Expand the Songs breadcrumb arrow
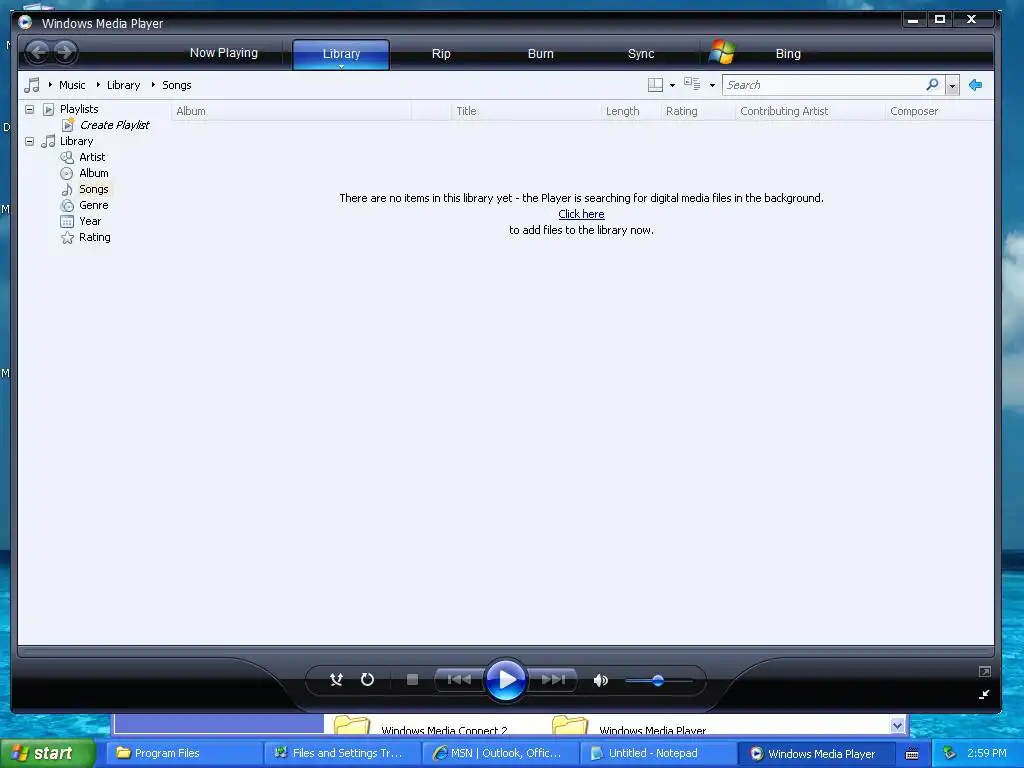This screenshot has height=768, width=1024. tap(153, 85)
